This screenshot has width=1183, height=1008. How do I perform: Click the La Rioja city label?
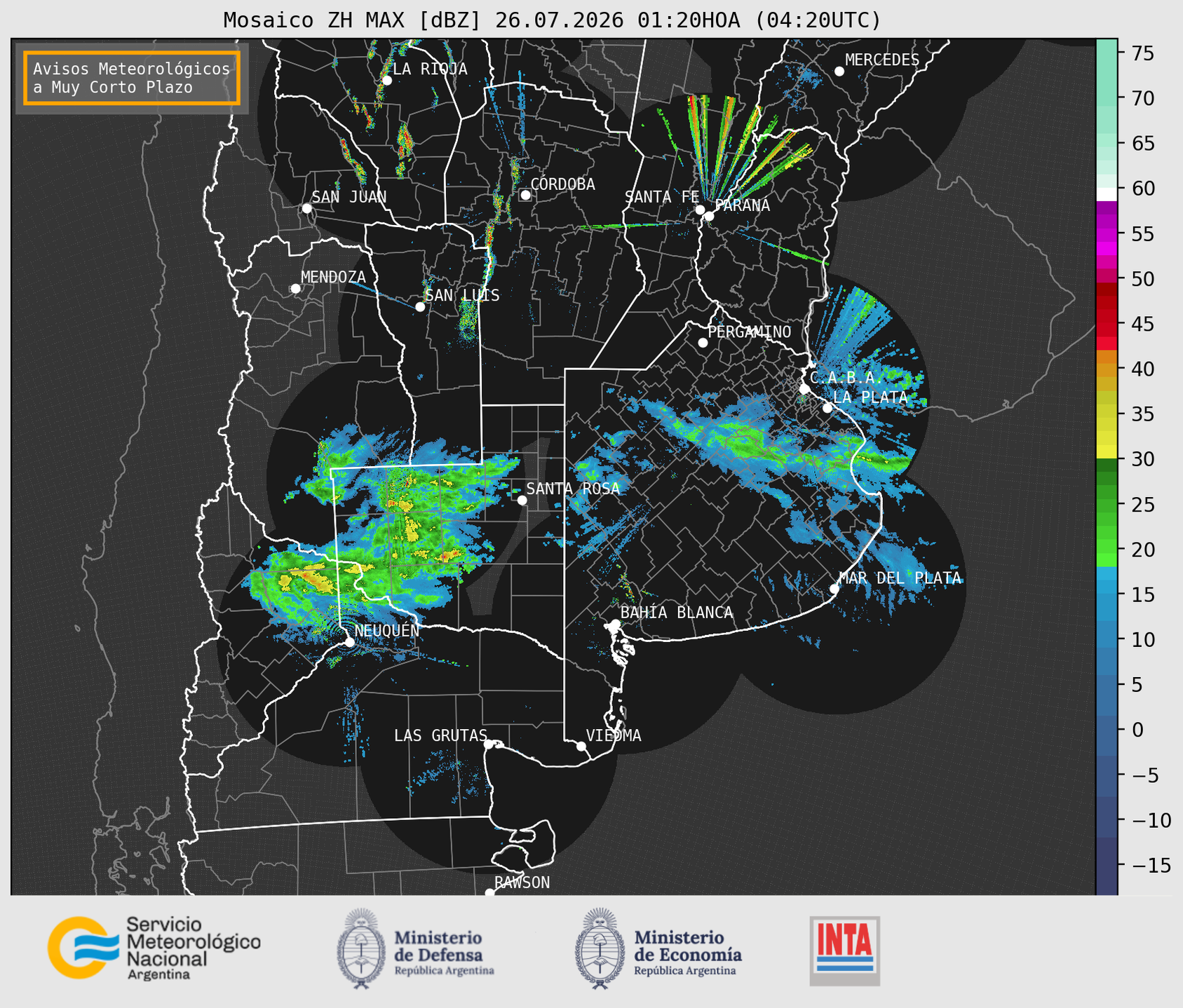point(430,69)
